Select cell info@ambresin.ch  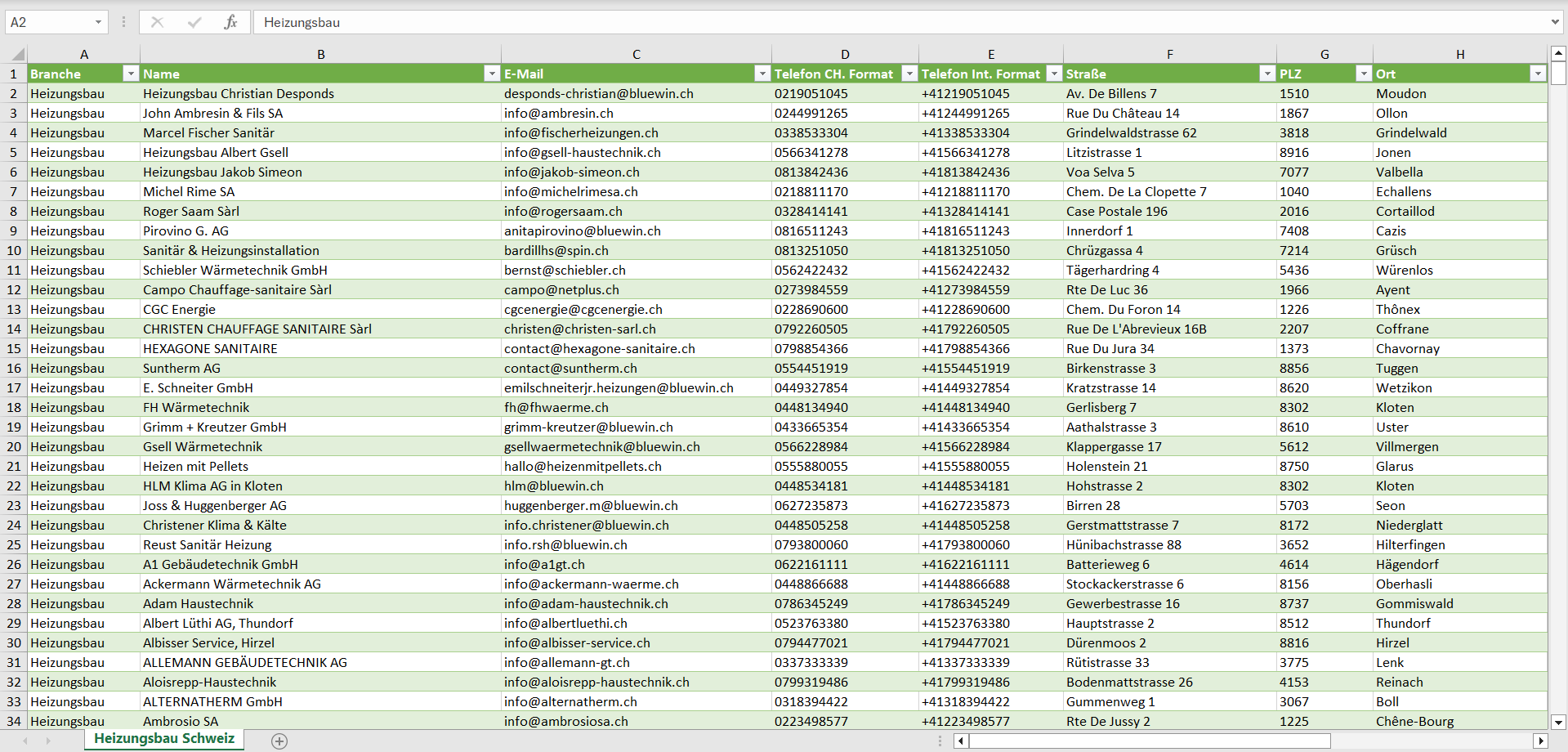(637, 113)
